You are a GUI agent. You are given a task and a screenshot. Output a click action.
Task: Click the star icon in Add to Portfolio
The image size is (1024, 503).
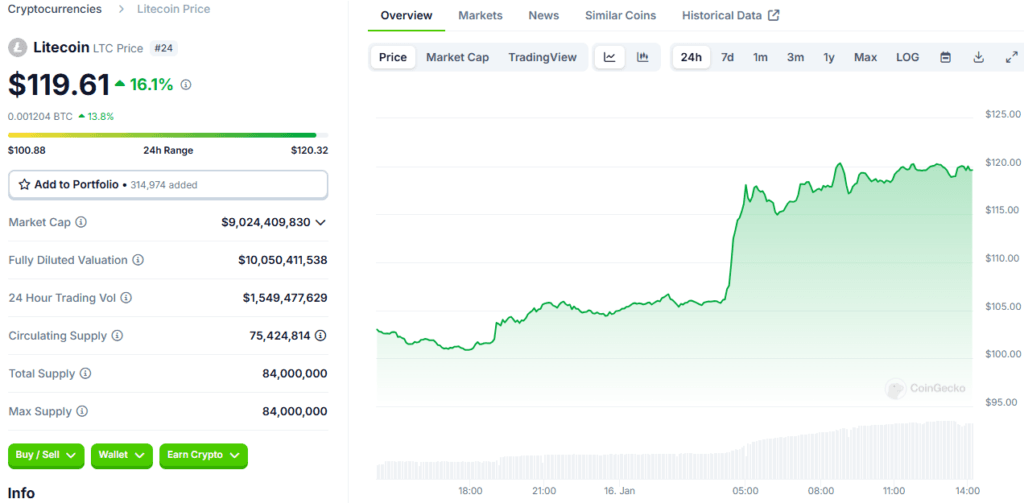[24, 185]
